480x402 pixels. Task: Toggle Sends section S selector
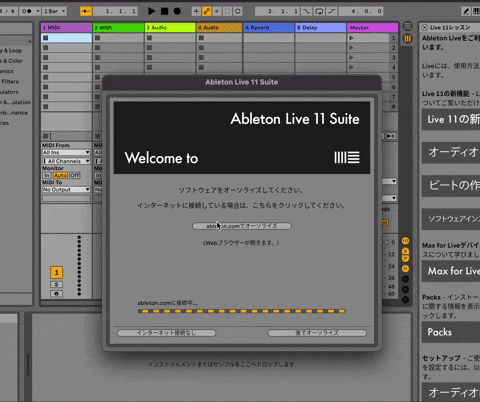coord(405,251)
